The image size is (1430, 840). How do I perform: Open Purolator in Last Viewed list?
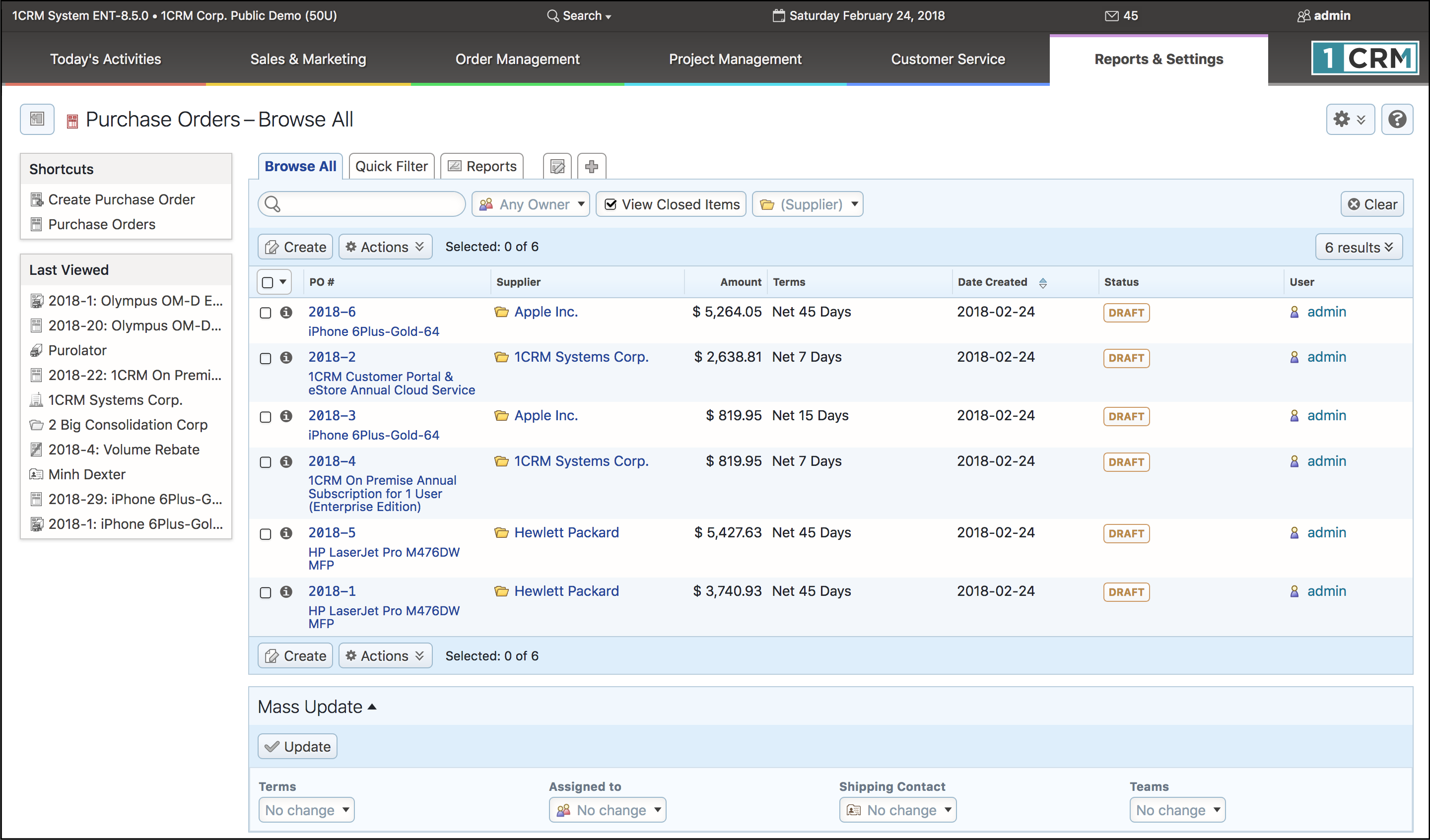(x=77, y=350)
